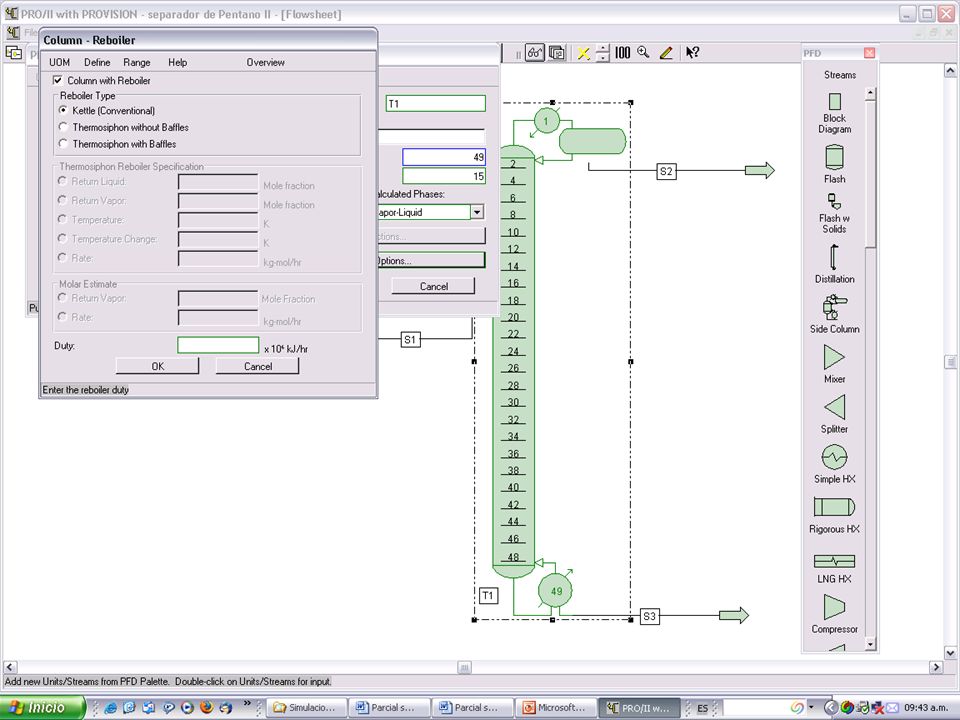The width and height of the screenshot is (960, 720).
Task: Open Overview in Reboiler dialog menu
Action: (x=265, y=62)
